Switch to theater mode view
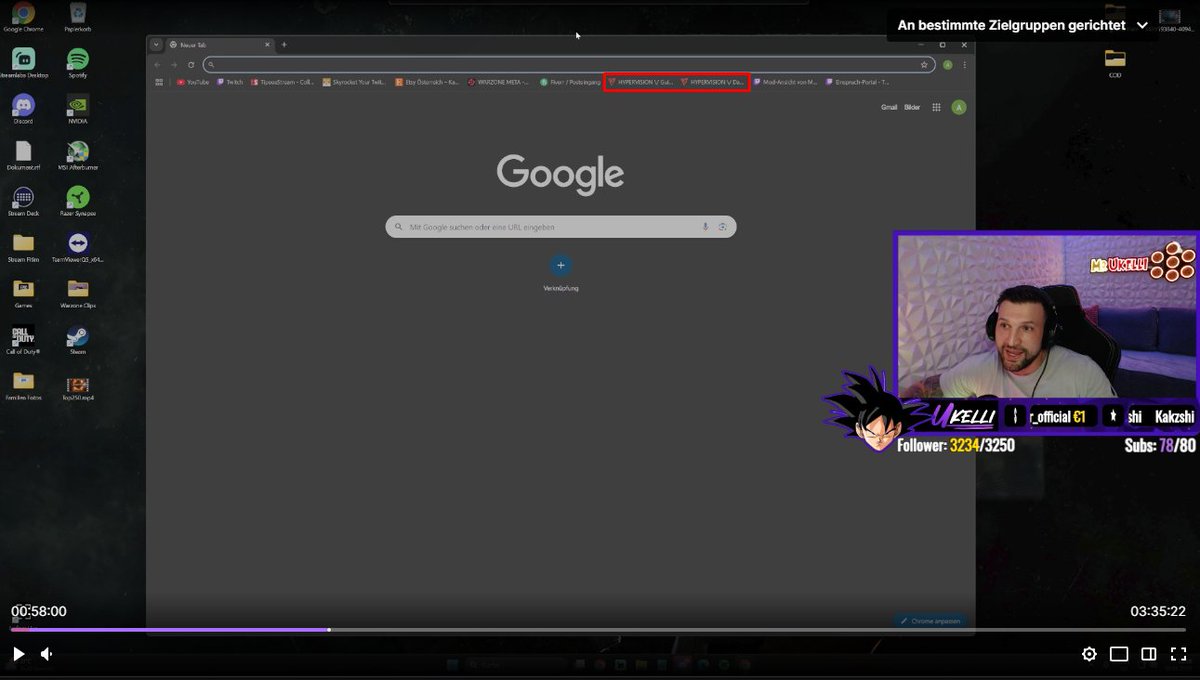The image size is (1200, 680). pyautogui.click(x=1119, y=654)
